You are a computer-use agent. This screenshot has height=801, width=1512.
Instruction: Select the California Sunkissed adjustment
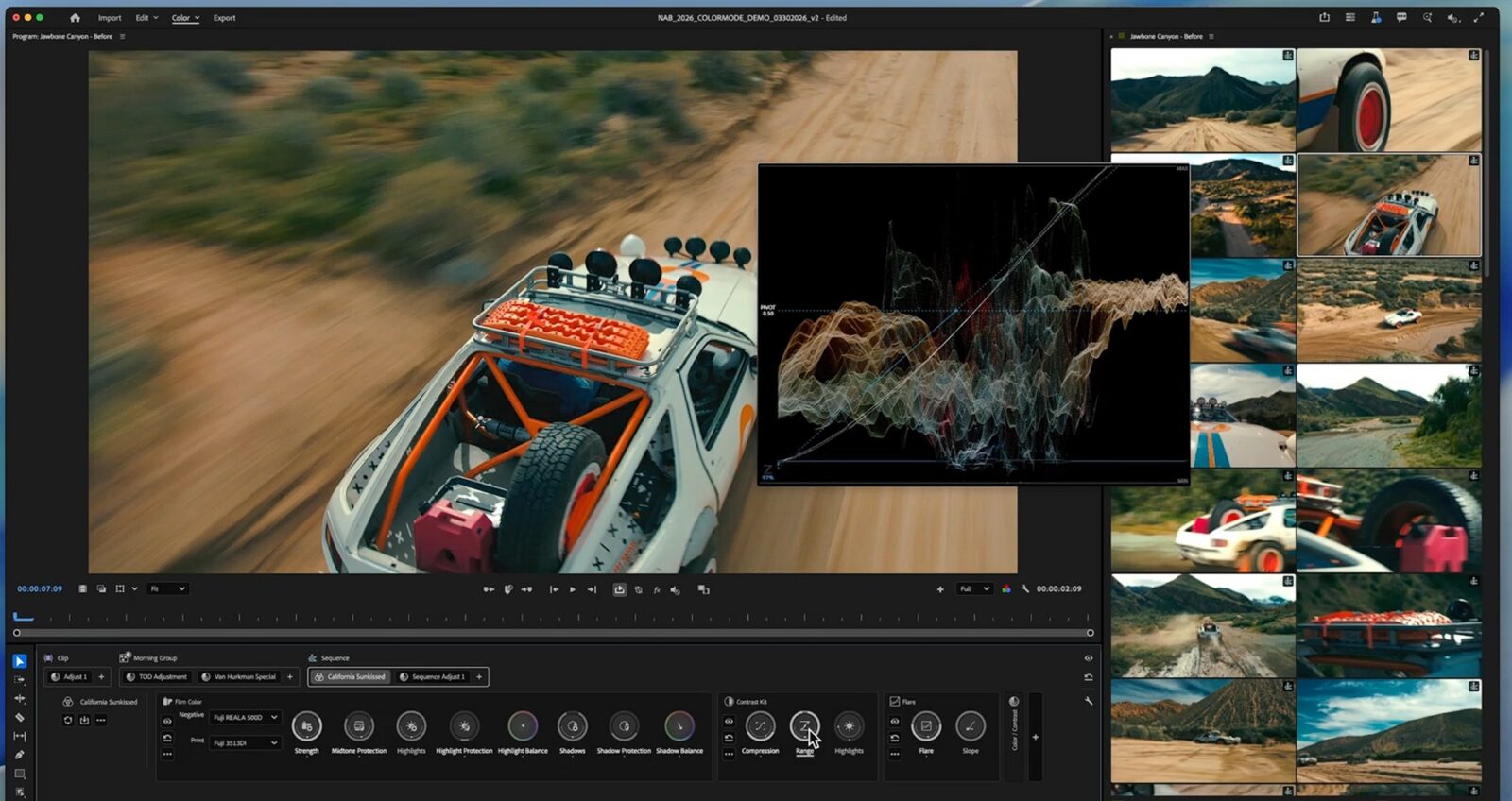coord(350,677)
